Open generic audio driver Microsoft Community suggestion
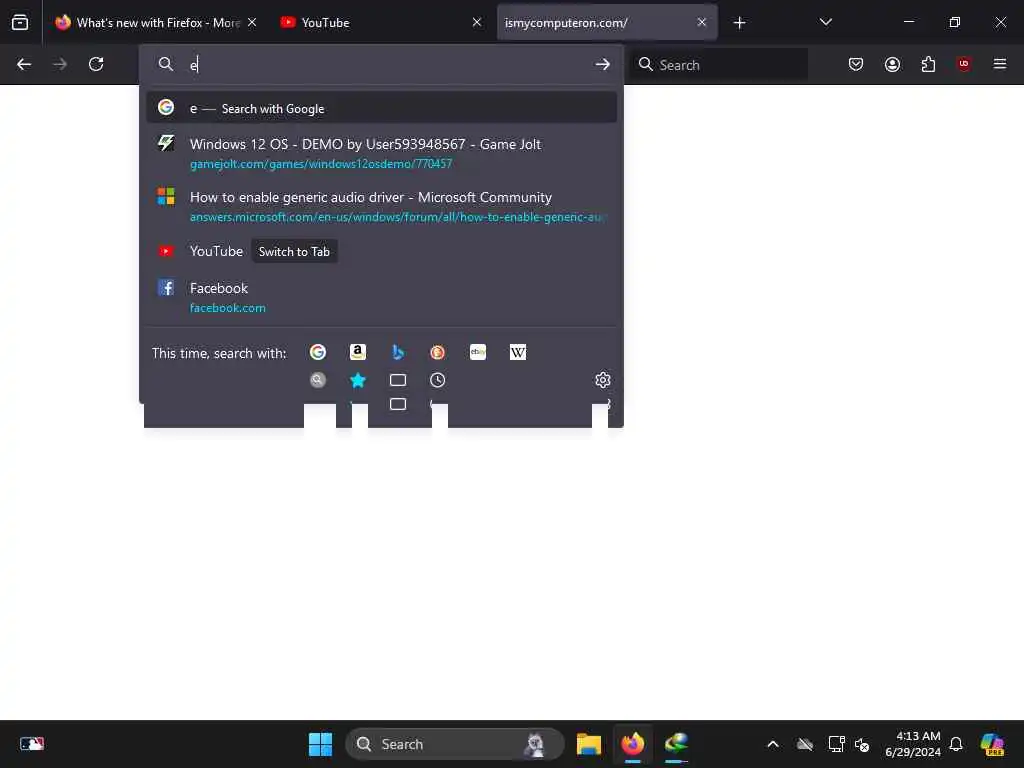The image size is (1024, 768). (381, 206)
